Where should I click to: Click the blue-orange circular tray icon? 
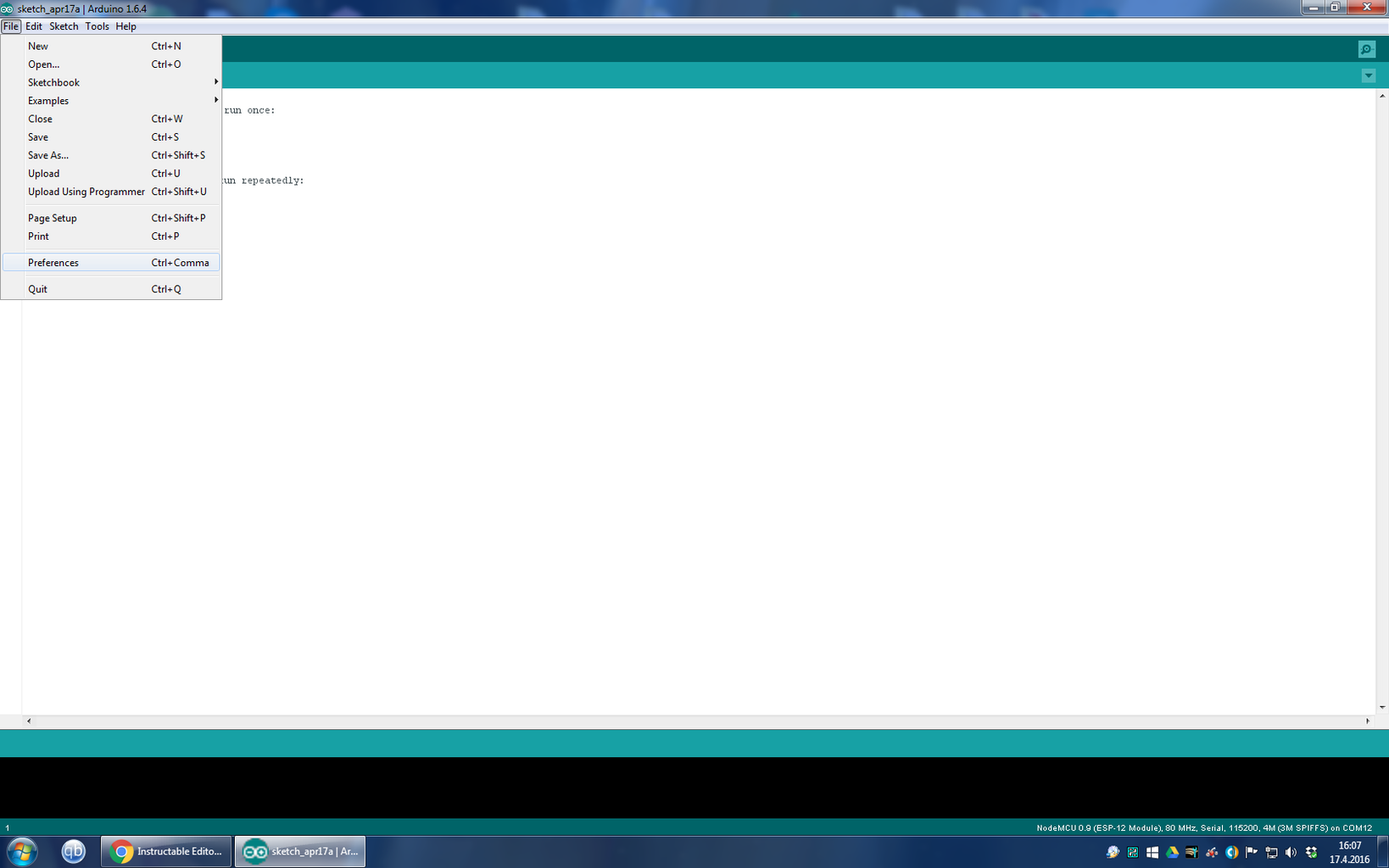(x=1231, y=852)
